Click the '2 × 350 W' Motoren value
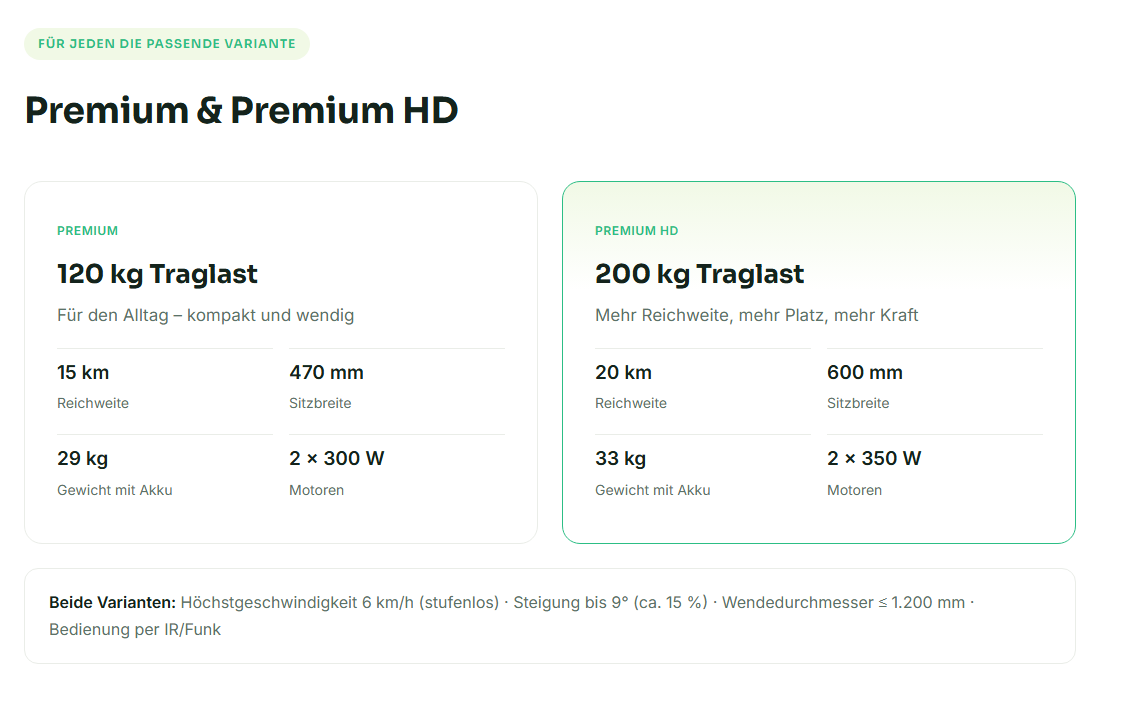Image resolution: width=1130 pixels, height=726 pixels. [x=874, y=459]
